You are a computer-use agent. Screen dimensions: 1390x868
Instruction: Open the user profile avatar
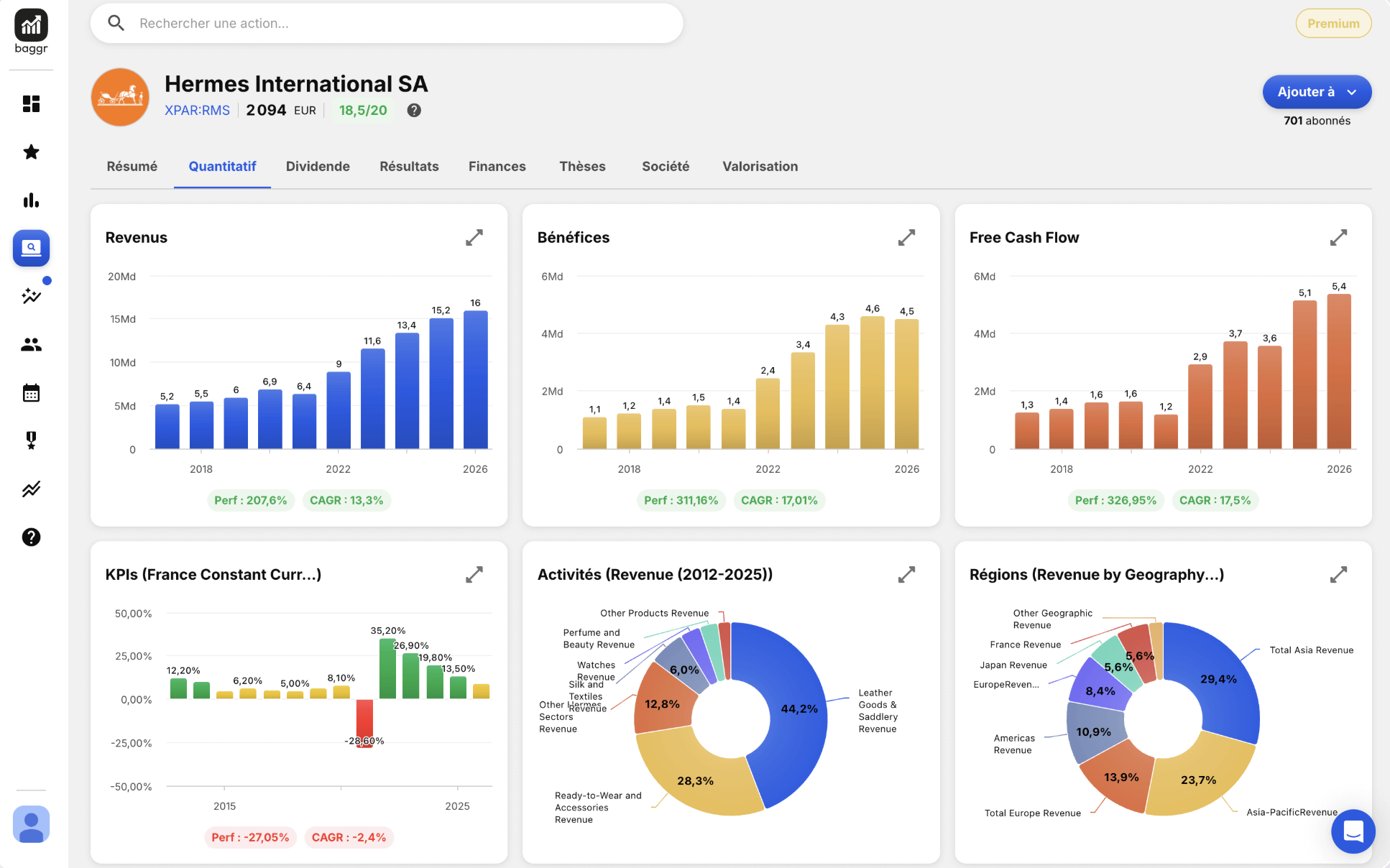click(31, 824)
